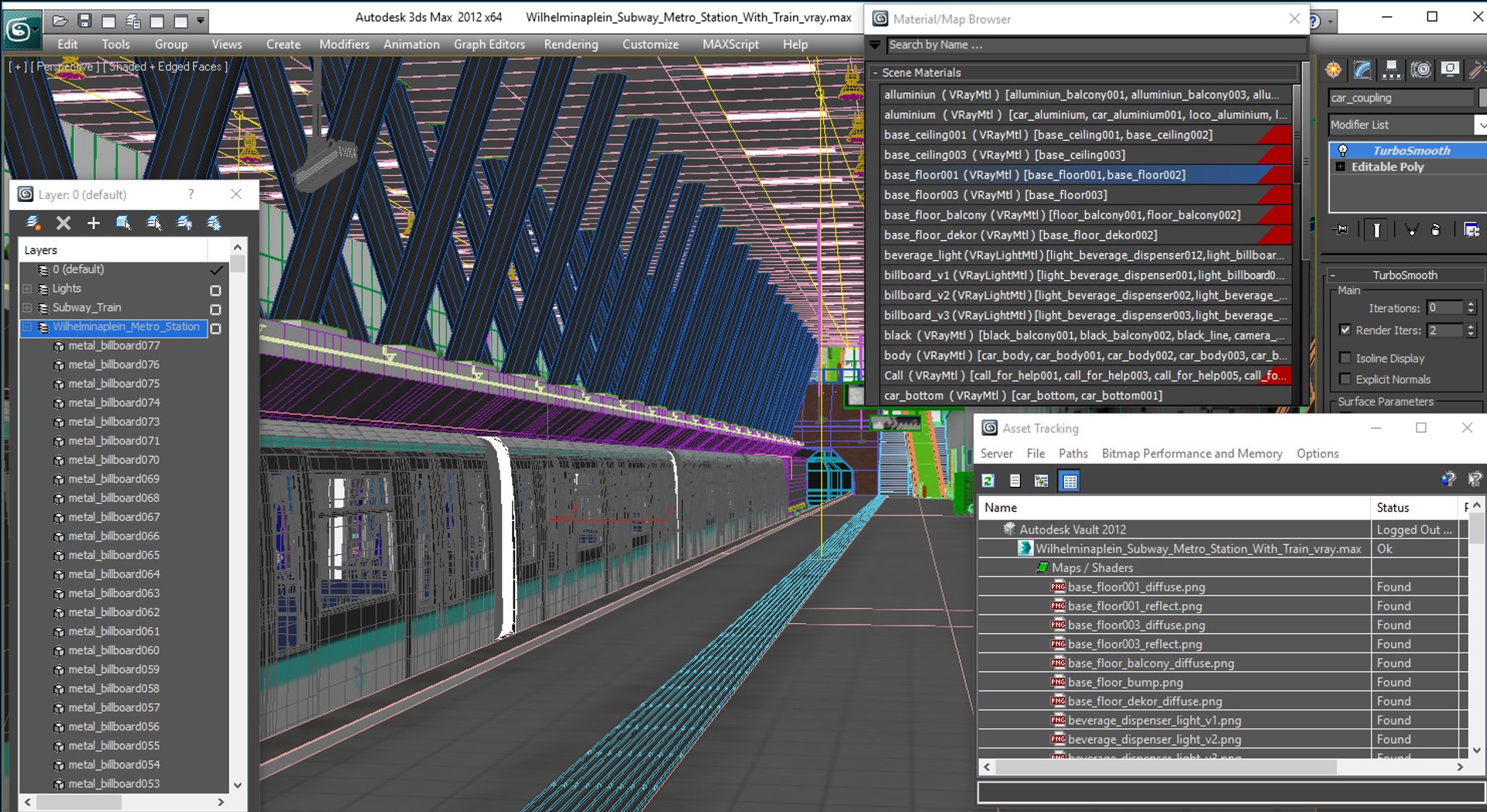This screenshot has height=812, width=1487.
Task: Click Status Log icon in Asset Tracking
Action: point(1015,481)
